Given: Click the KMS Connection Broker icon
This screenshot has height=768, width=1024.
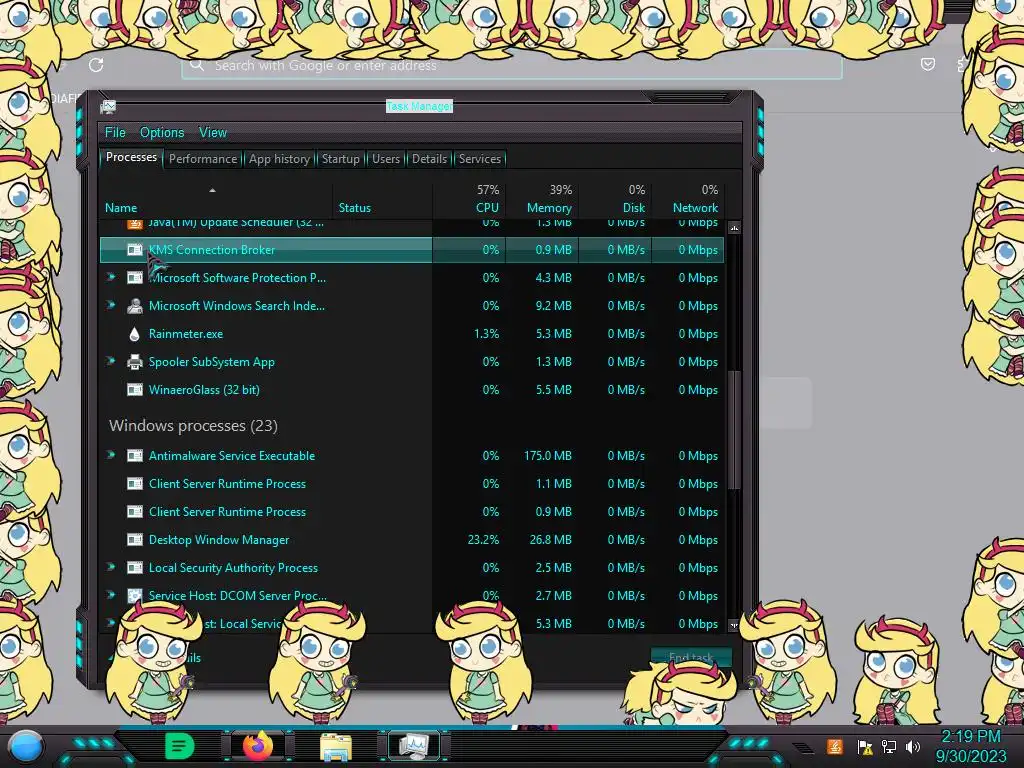Looking at the screenshot, I should coord(135,249).
